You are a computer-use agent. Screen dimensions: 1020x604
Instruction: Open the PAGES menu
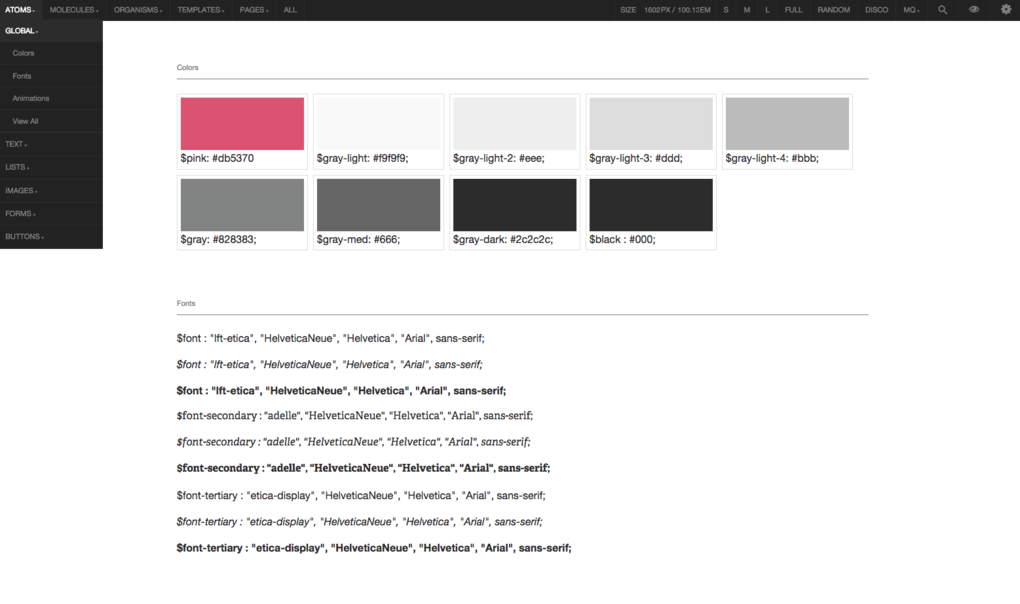(x=254, y=10)
